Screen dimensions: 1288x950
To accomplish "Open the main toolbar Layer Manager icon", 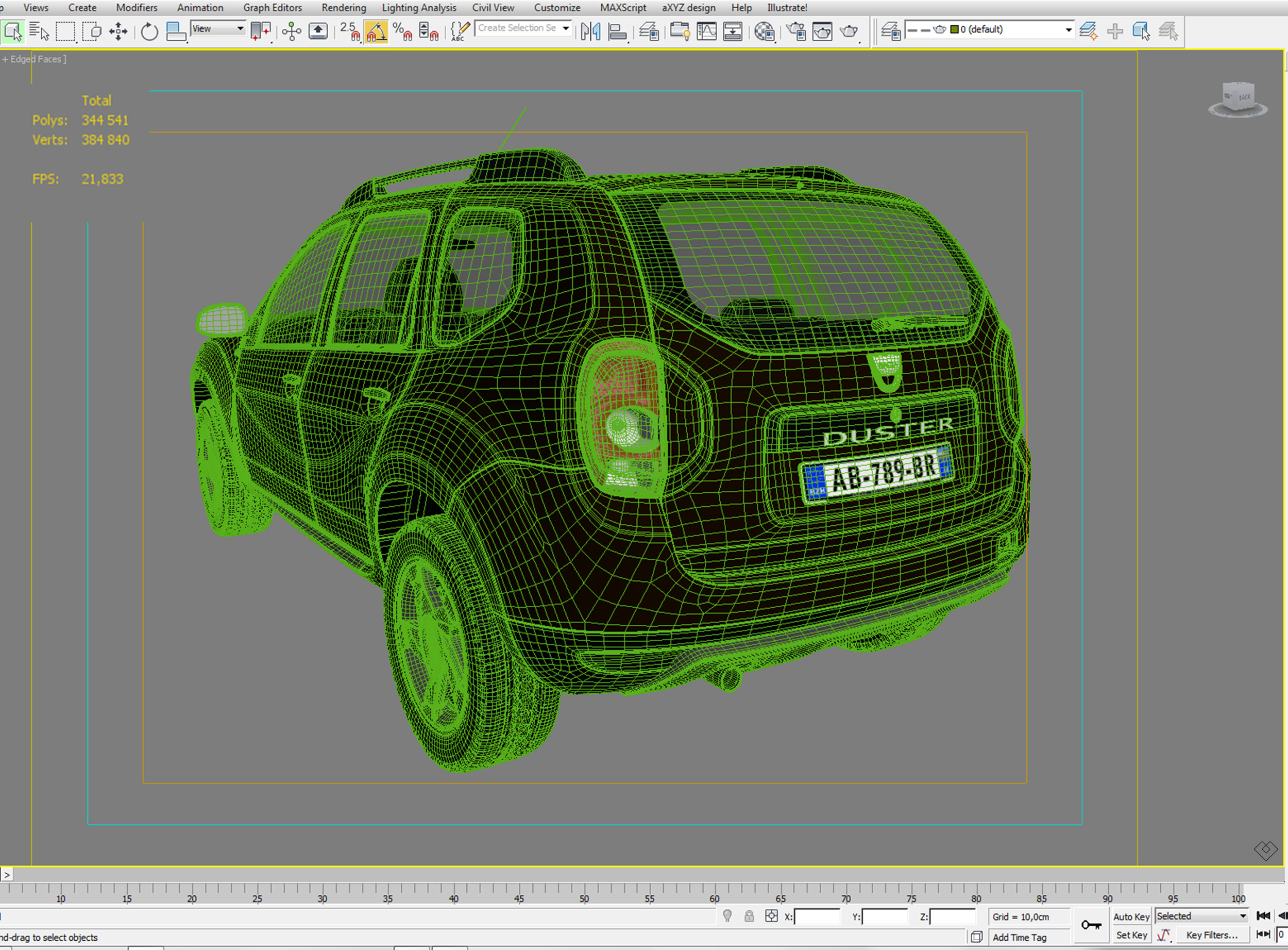I will click(649, 31).
